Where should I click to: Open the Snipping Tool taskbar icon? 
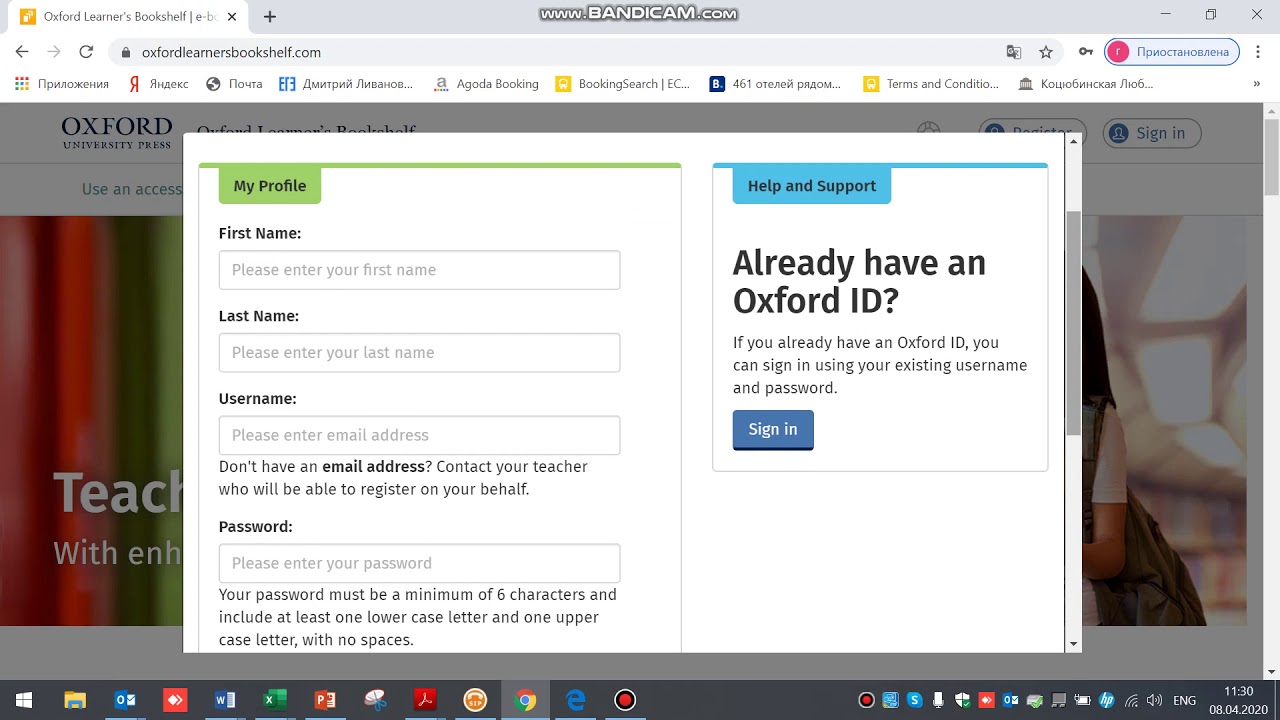click(375, 700)
